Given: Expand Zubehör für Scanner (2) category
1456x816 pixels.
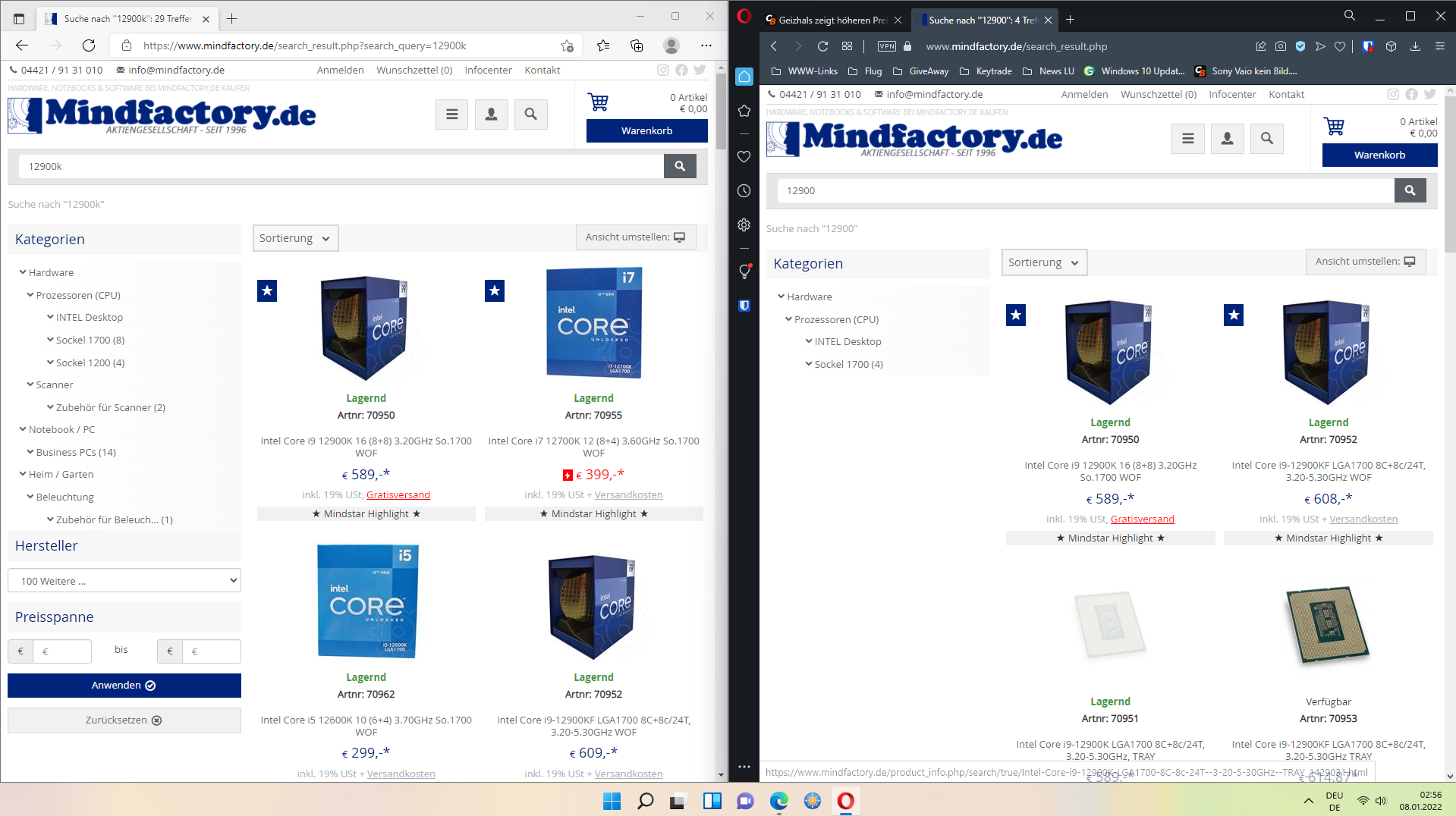Looking at the screenshot, I should 106,407.
